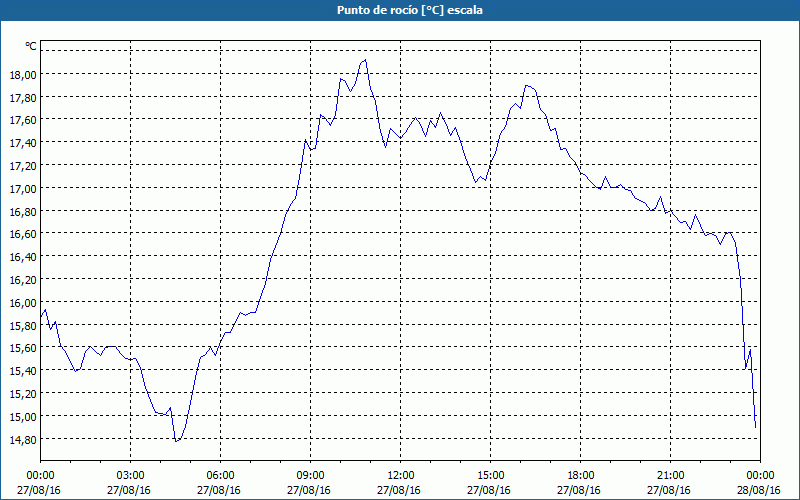Screen dimensions: 800x500
Task: Select the 17,20 y-axis value
Action: [x=23, y=166]
